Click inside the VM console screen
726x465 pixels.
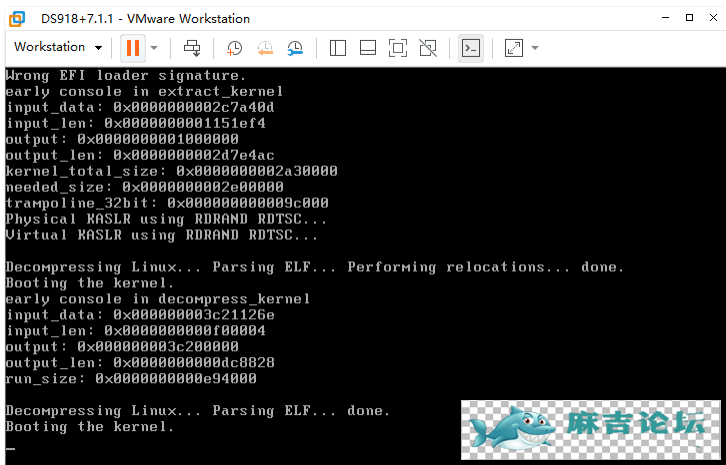[x=365, y=266]
